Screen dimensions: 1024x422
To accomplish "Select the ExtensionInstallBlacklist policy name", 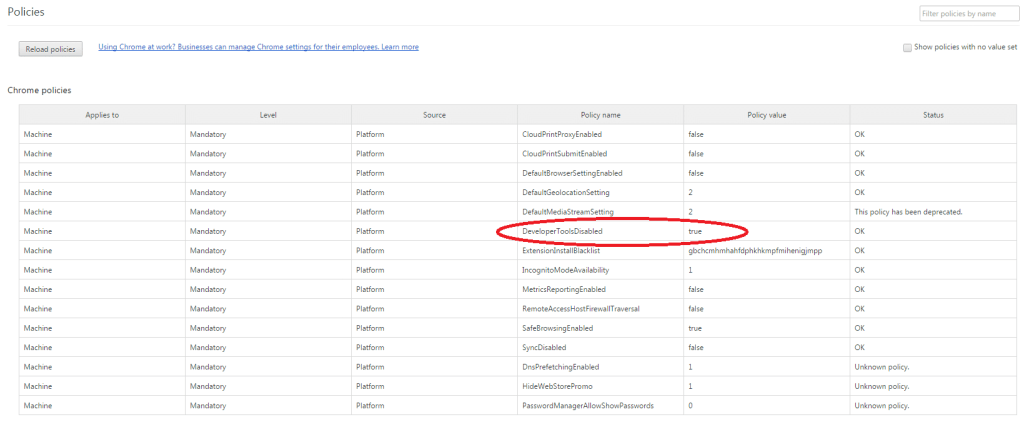I will pos(561,251).
